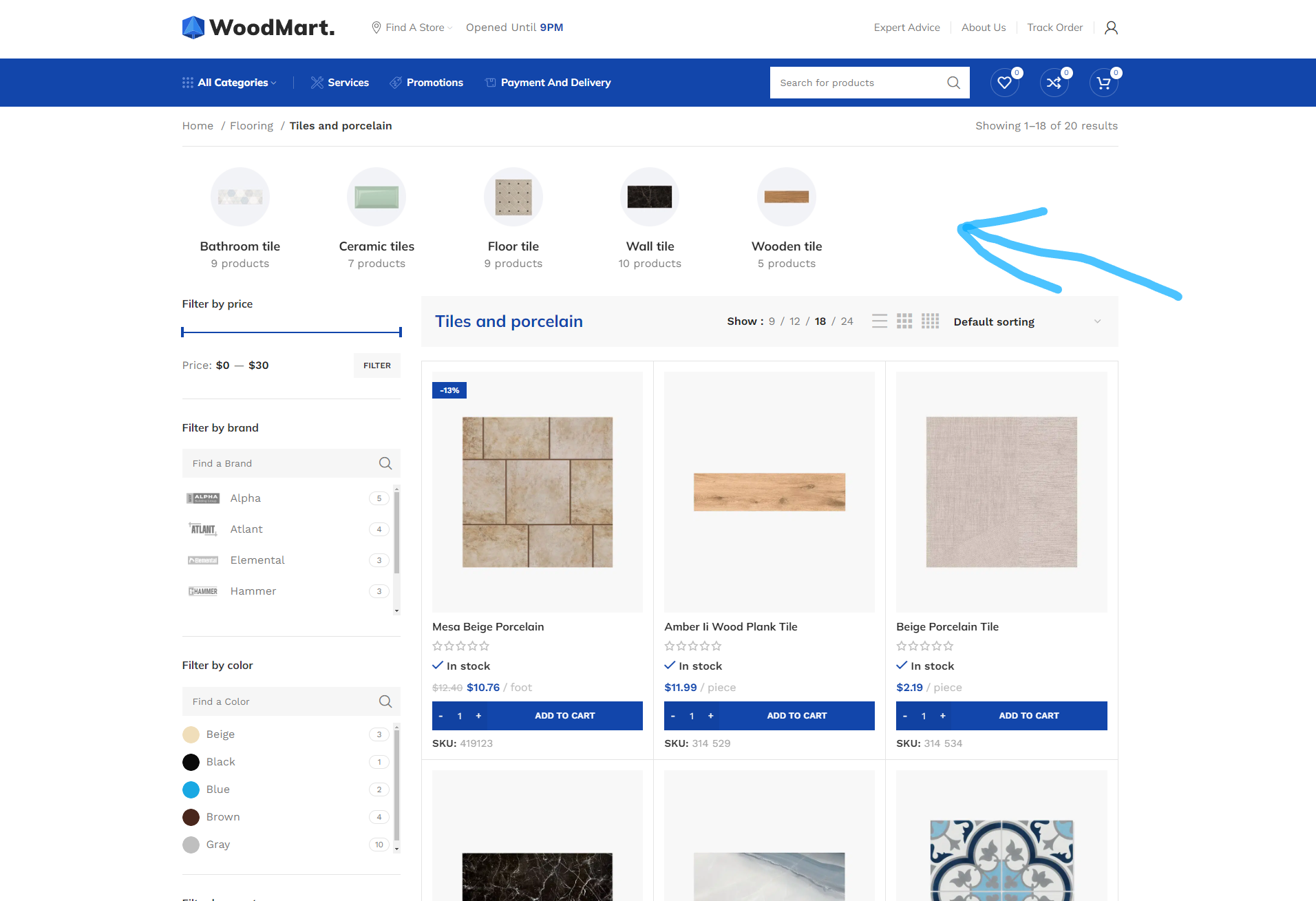Go to About Us page
The width and height of the screenshot is (1316, 901).
tap(984, 28)
